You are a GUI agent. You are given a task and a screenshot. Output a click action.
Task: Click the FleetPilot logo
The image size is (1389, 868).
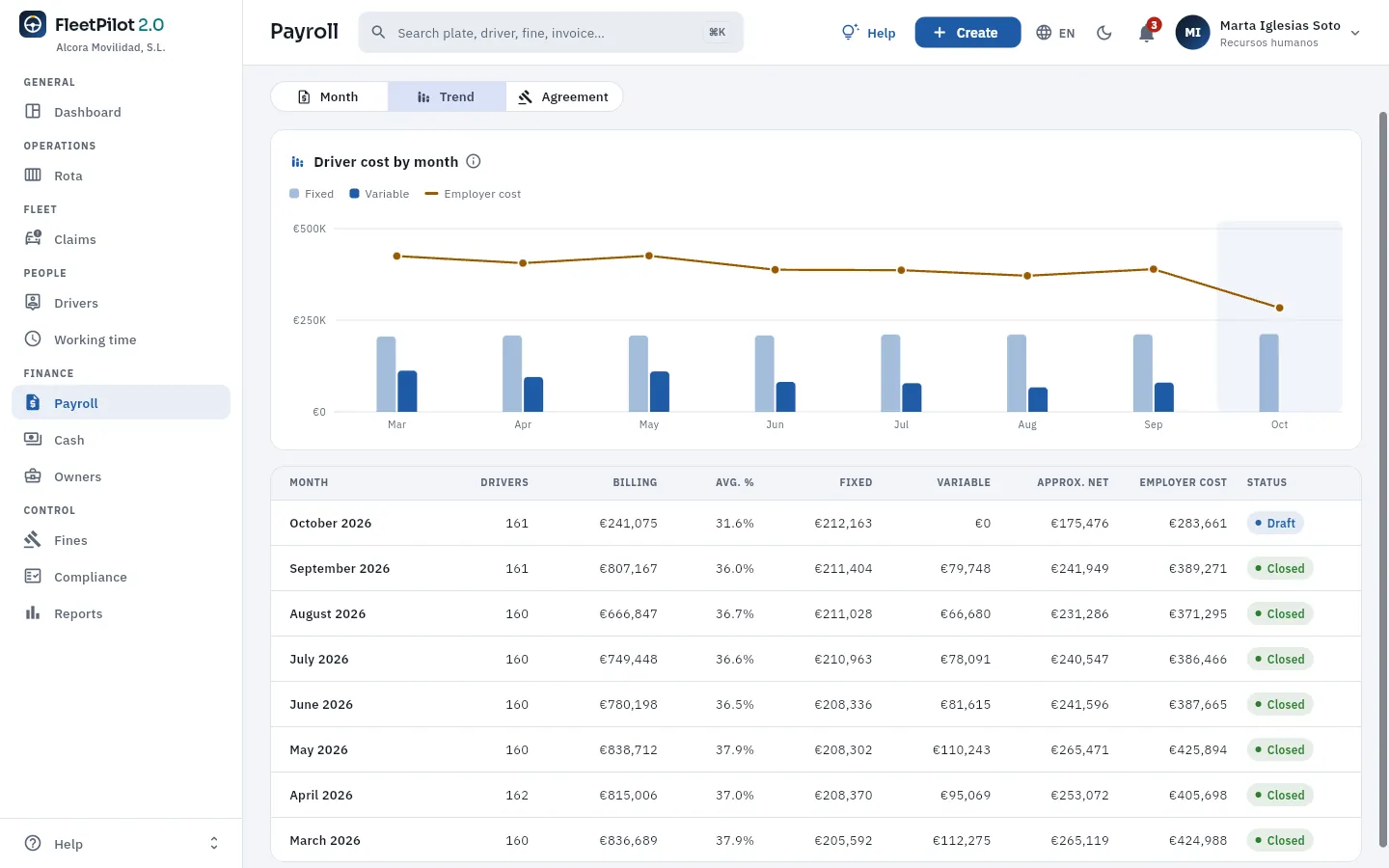coord(33,25)
